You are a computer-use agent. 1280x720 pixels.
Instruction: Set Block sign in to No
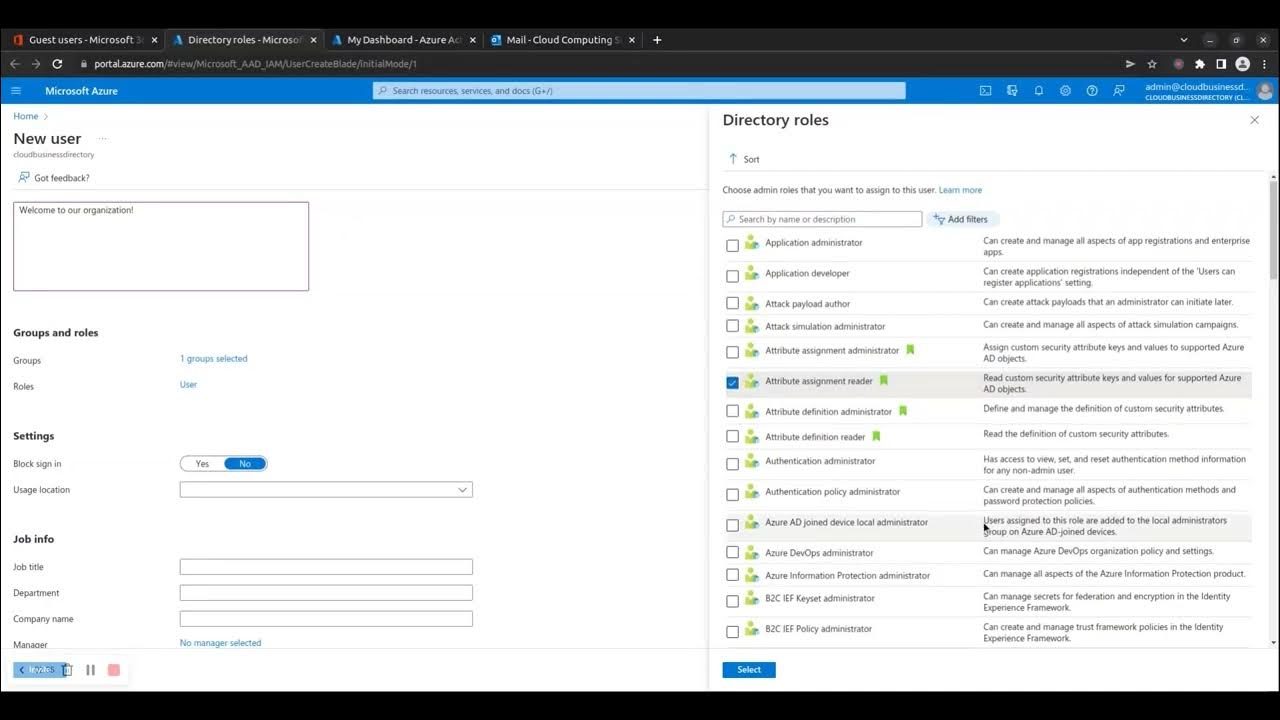click(x=245, y=464)
